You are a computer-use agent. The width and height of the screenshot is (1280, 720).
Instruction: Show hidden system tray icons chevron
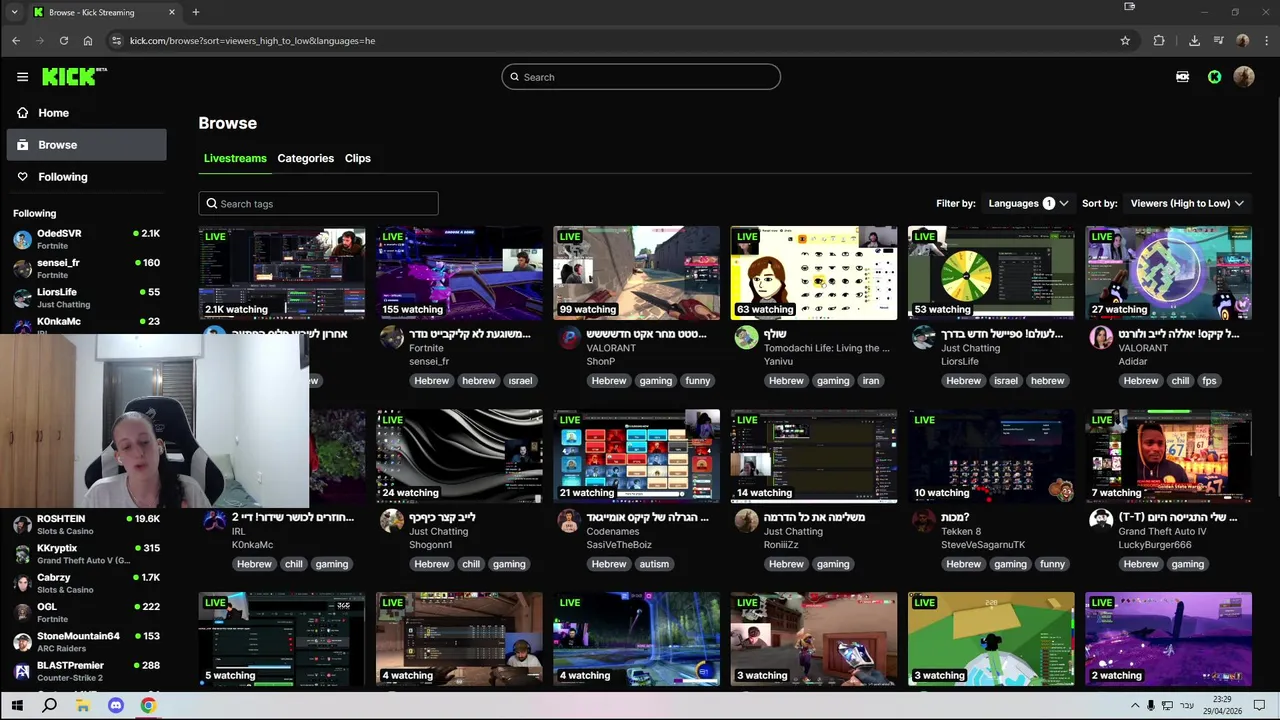1134,706
